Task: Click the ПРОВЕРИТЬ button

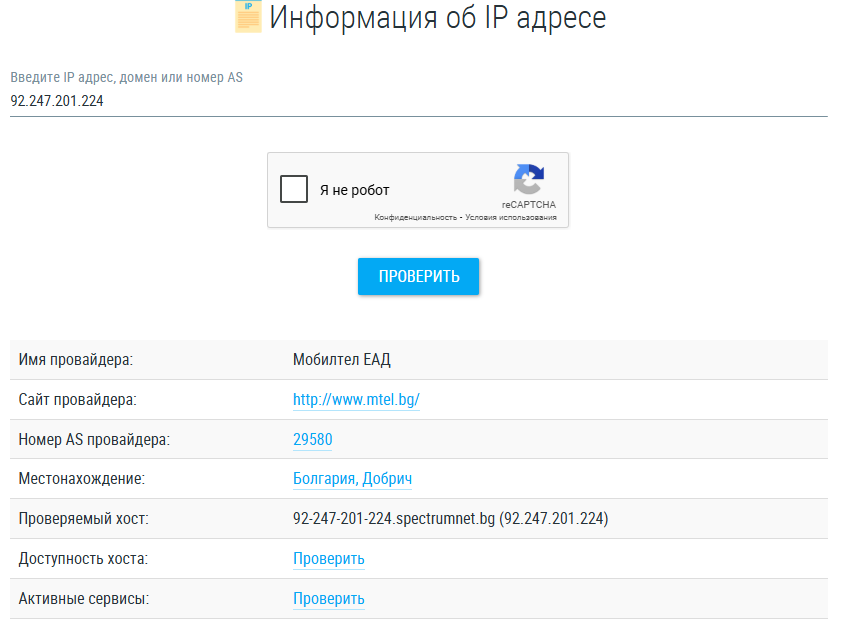Action: 418,276
